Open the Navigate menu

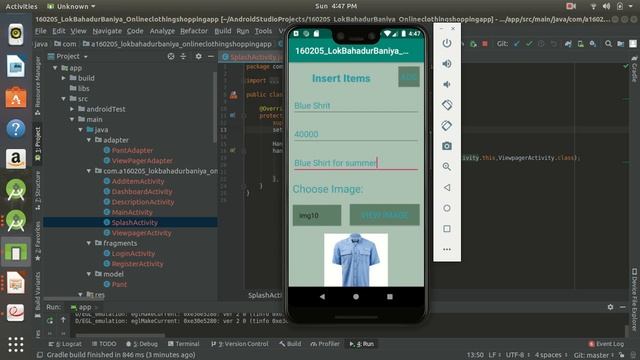tap(107, 31)
